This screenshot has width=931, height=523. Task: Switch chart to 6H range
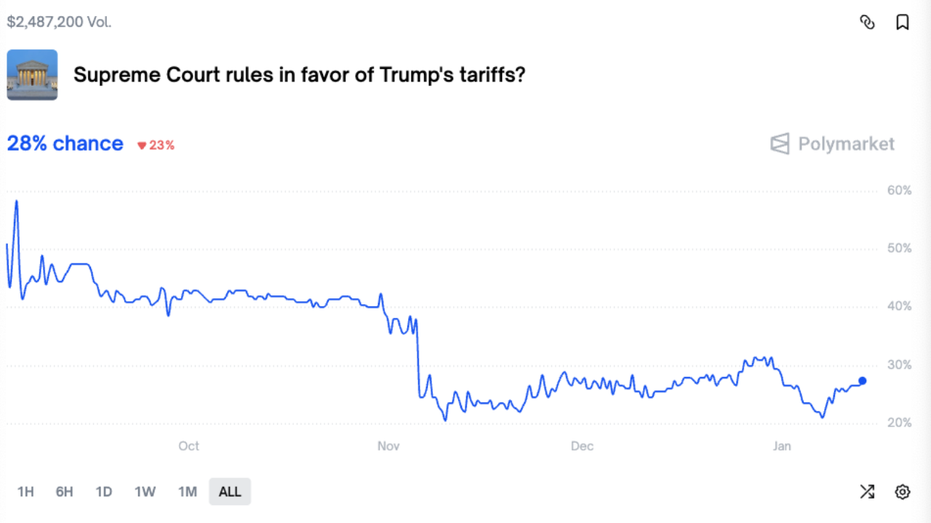[x=65, y=492]
